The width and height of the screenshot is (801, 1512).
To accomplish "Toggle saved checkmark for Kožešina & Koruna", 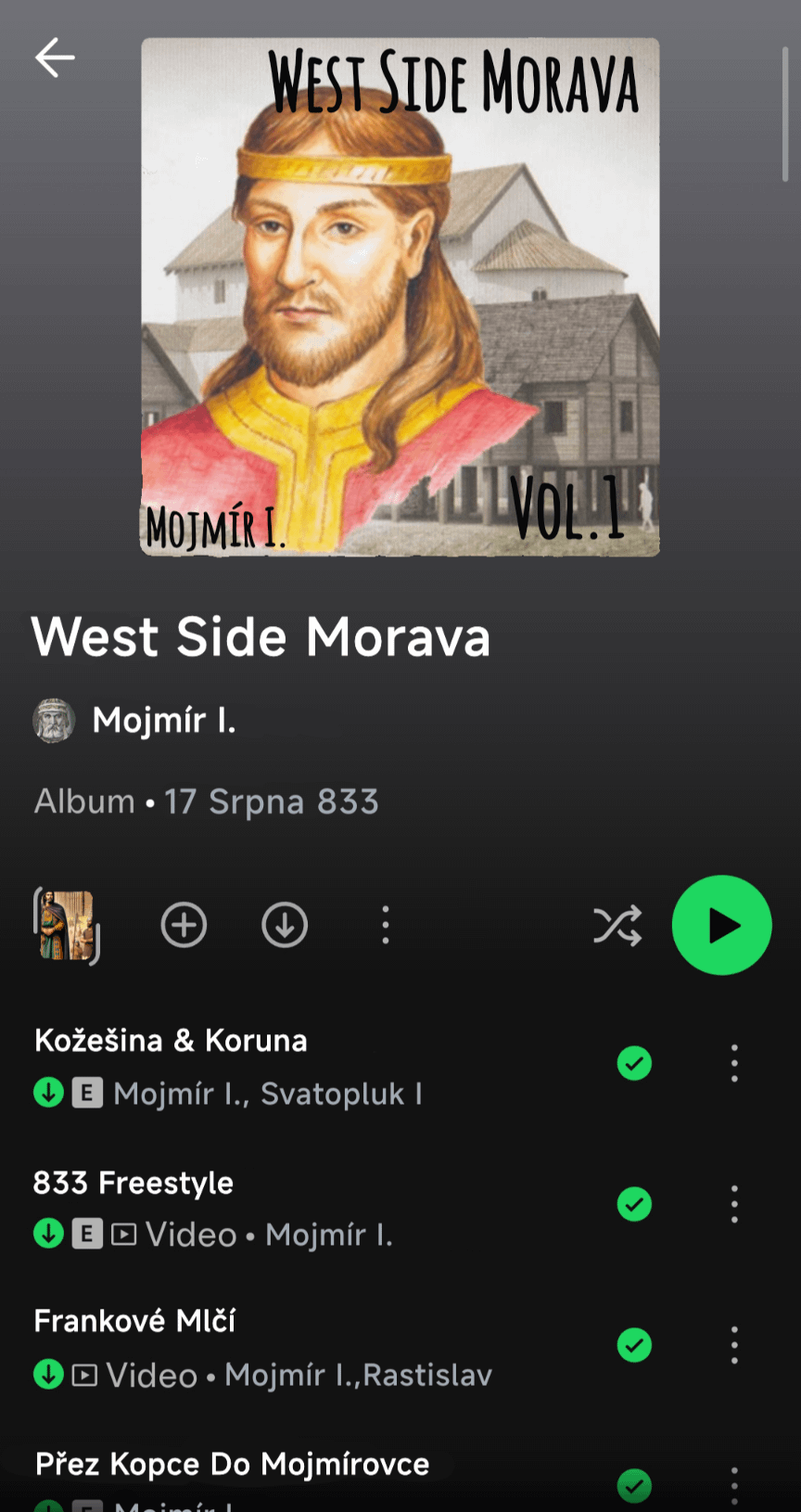I will [634, 1063].
